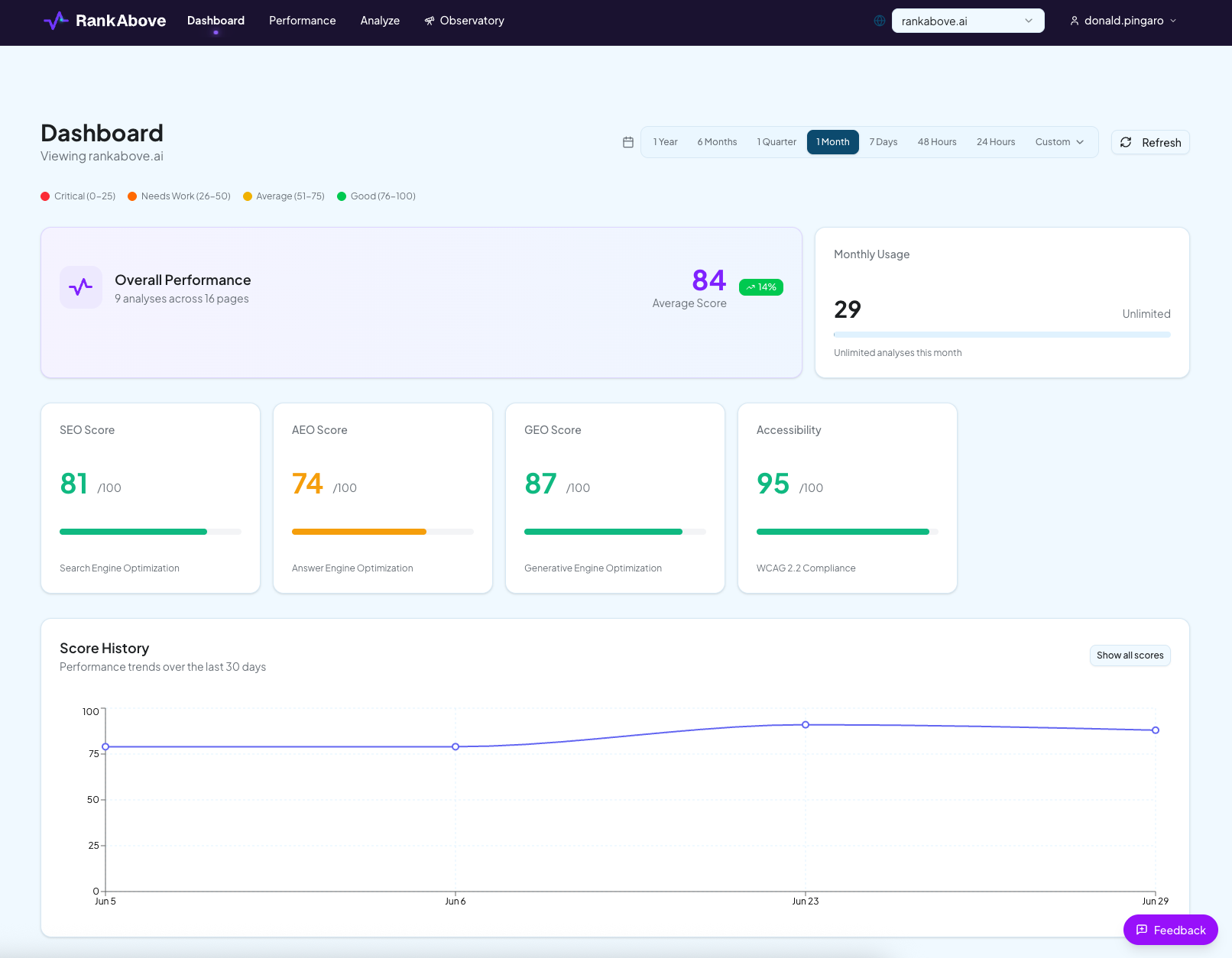Click the user profile icon
This screenshot has height=958, width=1232.
[x=1075, y=21]
